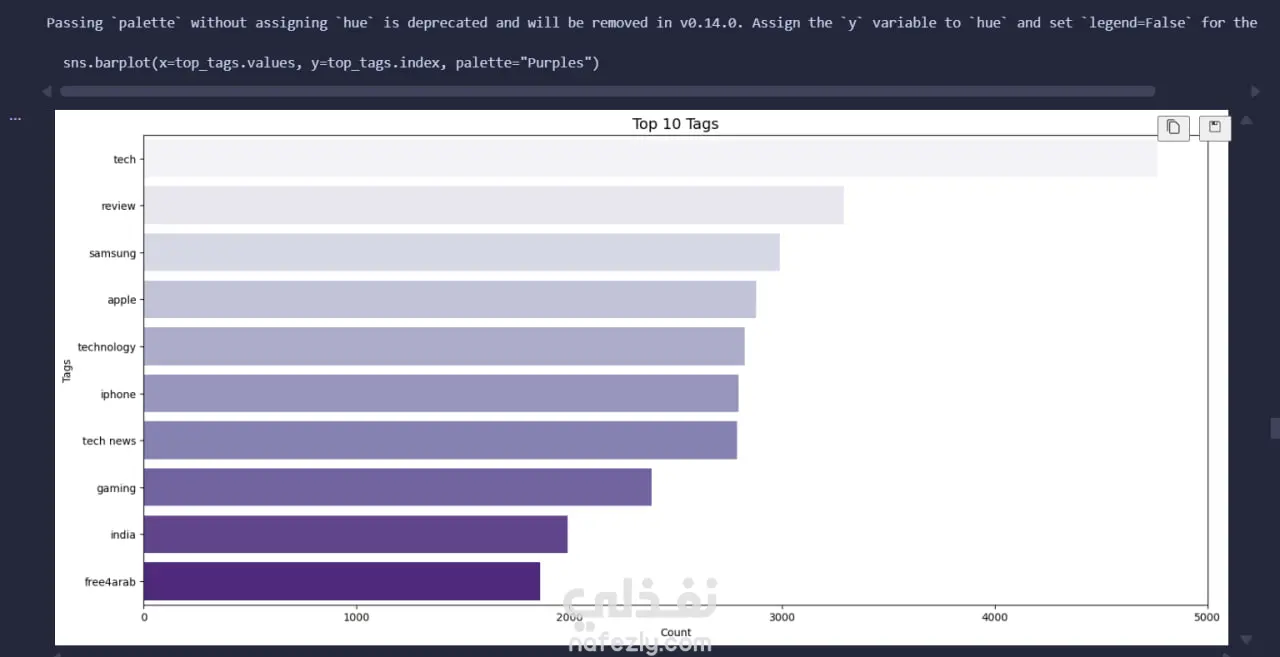Click the 'gaming' bar in the chart
The image size is (1280, 657).
click(x=398, y=488)
